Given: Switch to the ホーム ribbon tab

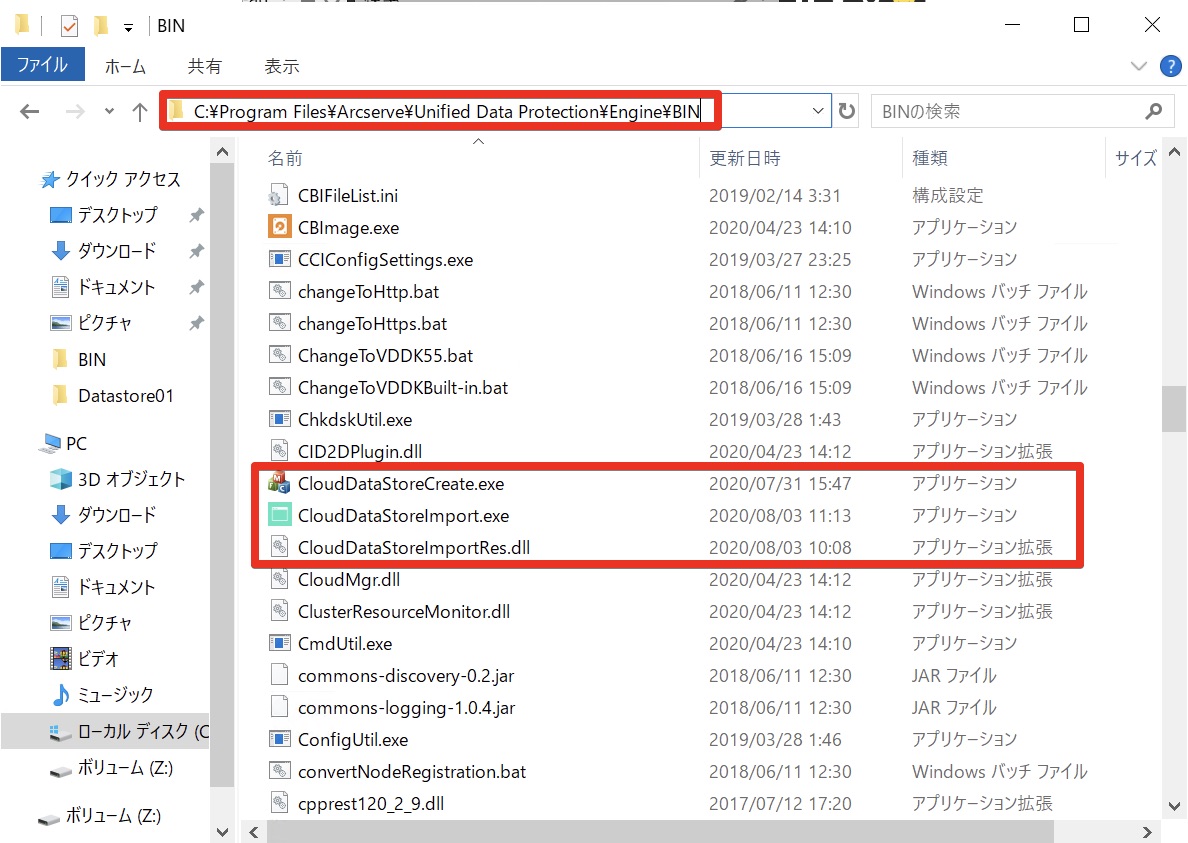Looking at the screenshot, I should pos(125,67).
